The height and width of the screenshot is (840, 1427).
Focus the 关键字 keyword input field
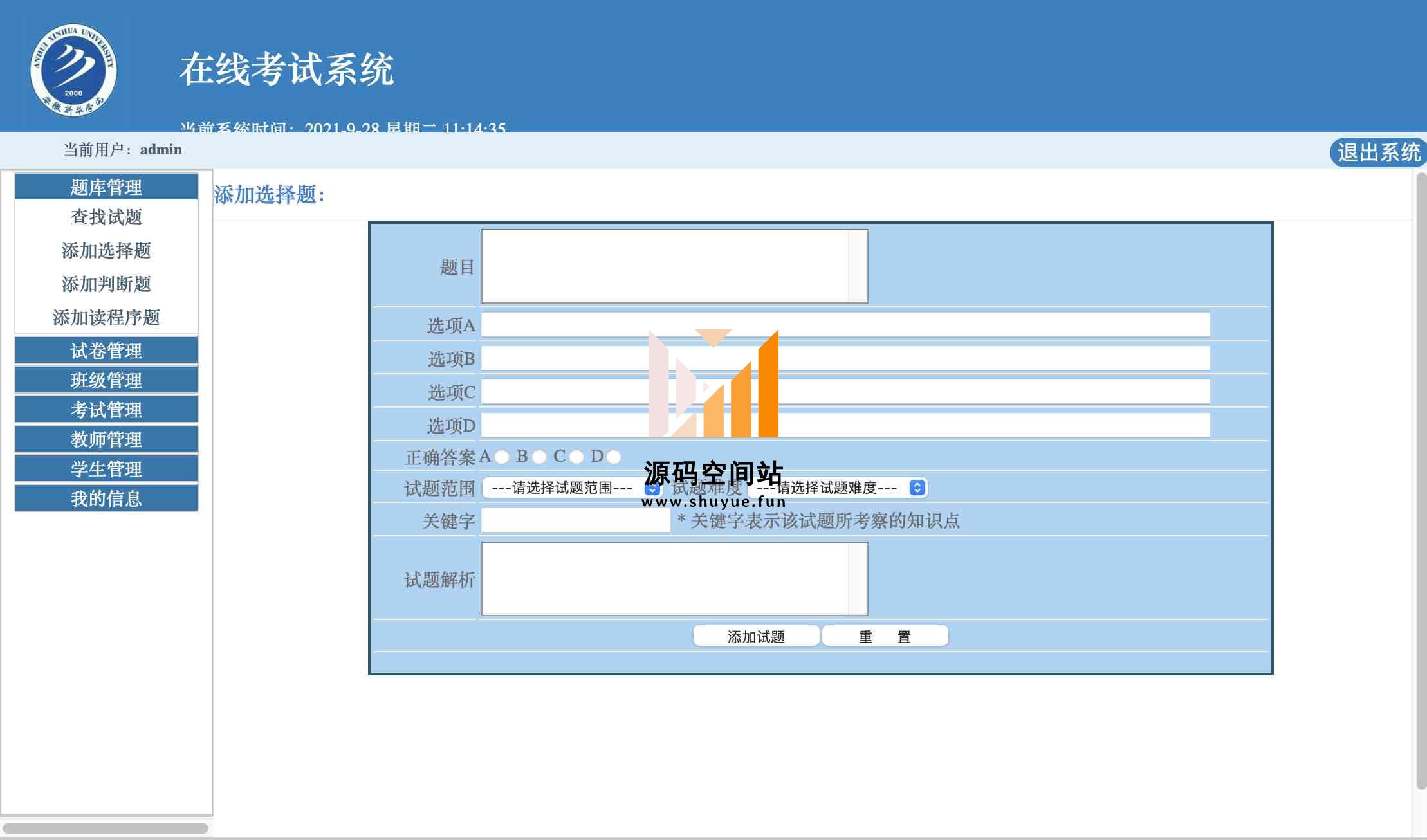576,520
